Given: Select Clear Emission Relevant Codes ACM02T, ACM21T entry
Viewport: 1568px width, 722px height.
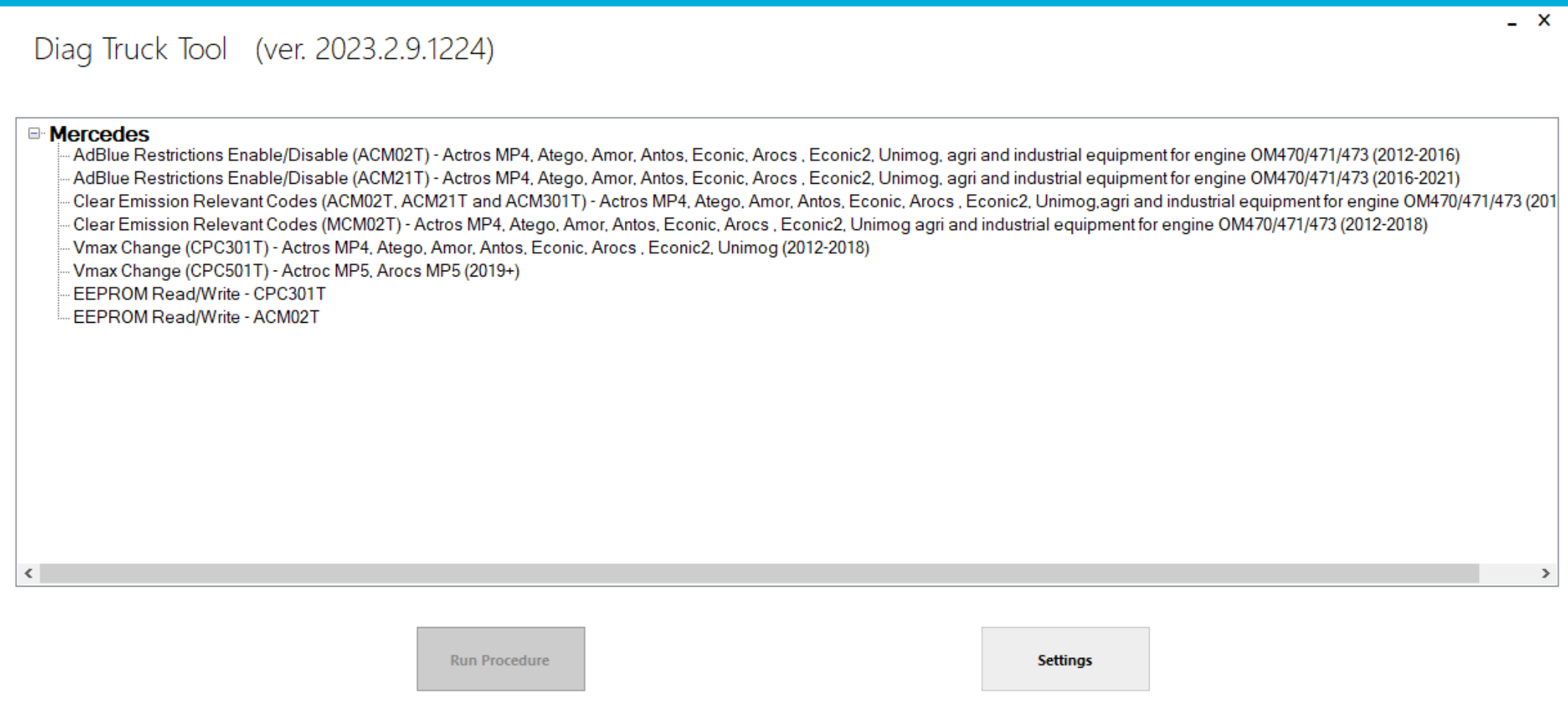Looking at the screenshot, I should [x=814, y=201].
